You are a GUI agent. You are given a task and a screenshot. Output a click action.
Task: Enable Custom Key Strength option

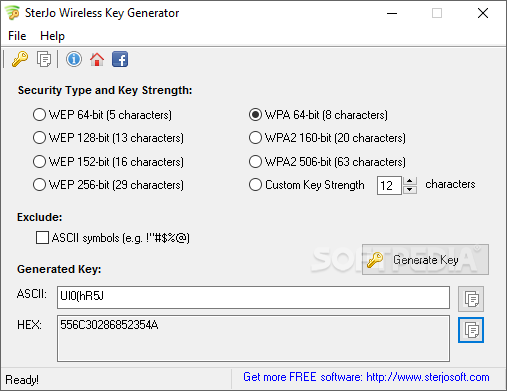[307, 185]
